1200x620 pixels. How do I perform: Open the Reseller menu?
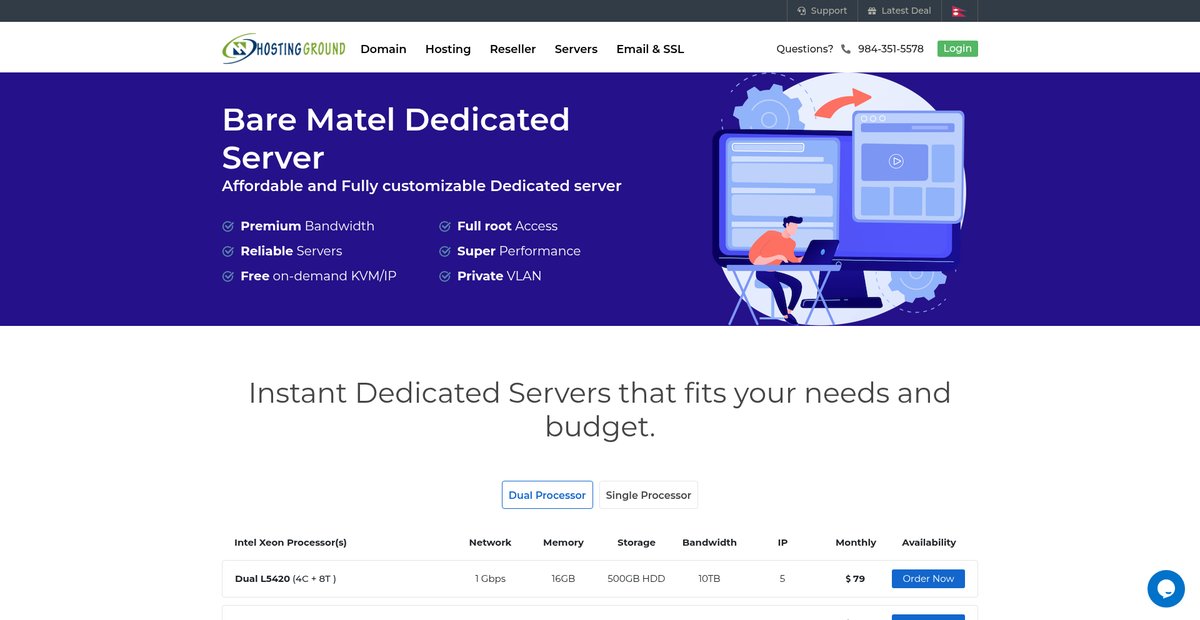(513, 49)
